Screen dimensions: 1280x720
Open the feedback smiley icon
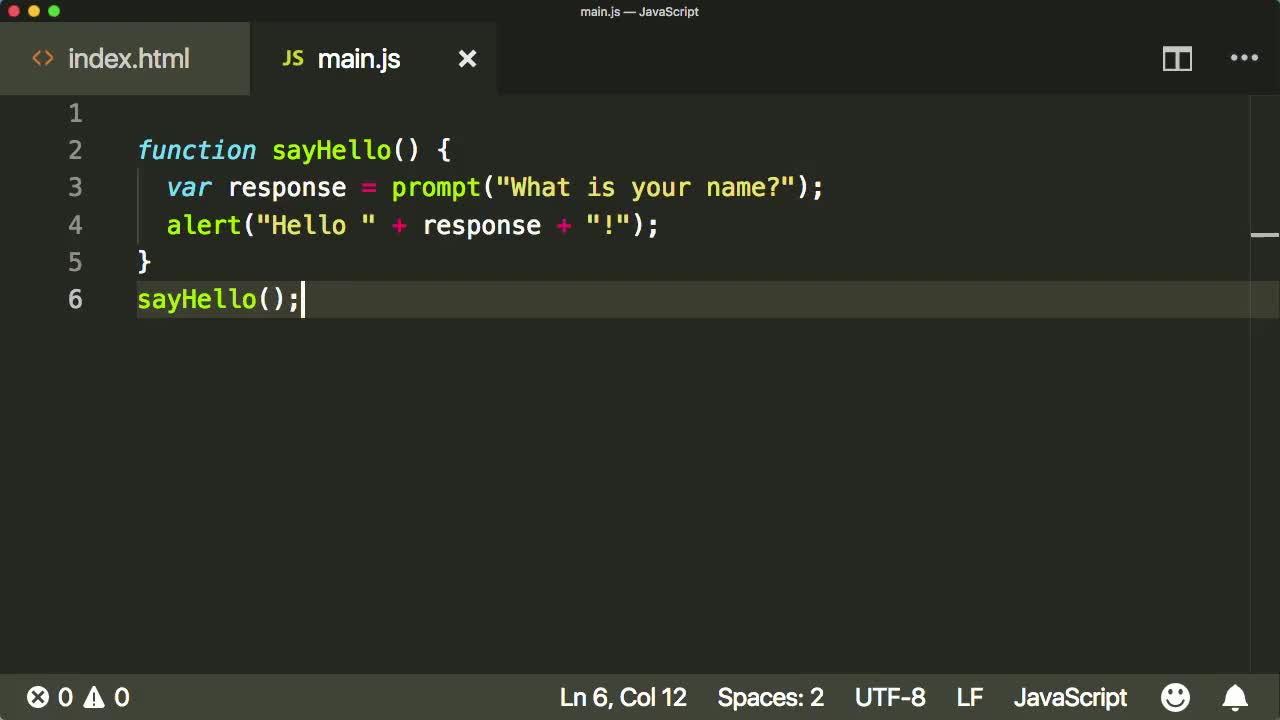point(1175,697)
